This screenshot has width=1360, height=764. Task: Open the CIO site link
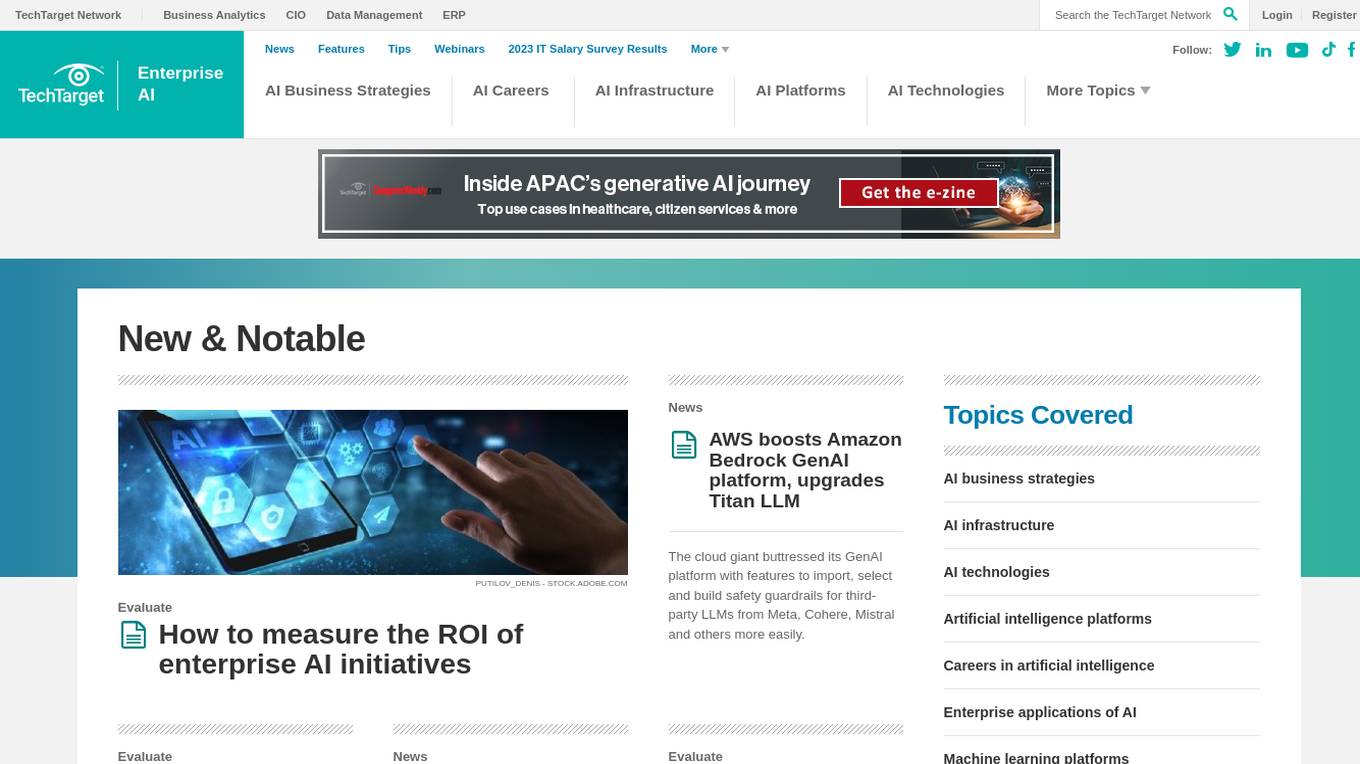click(x=296, y=15)
